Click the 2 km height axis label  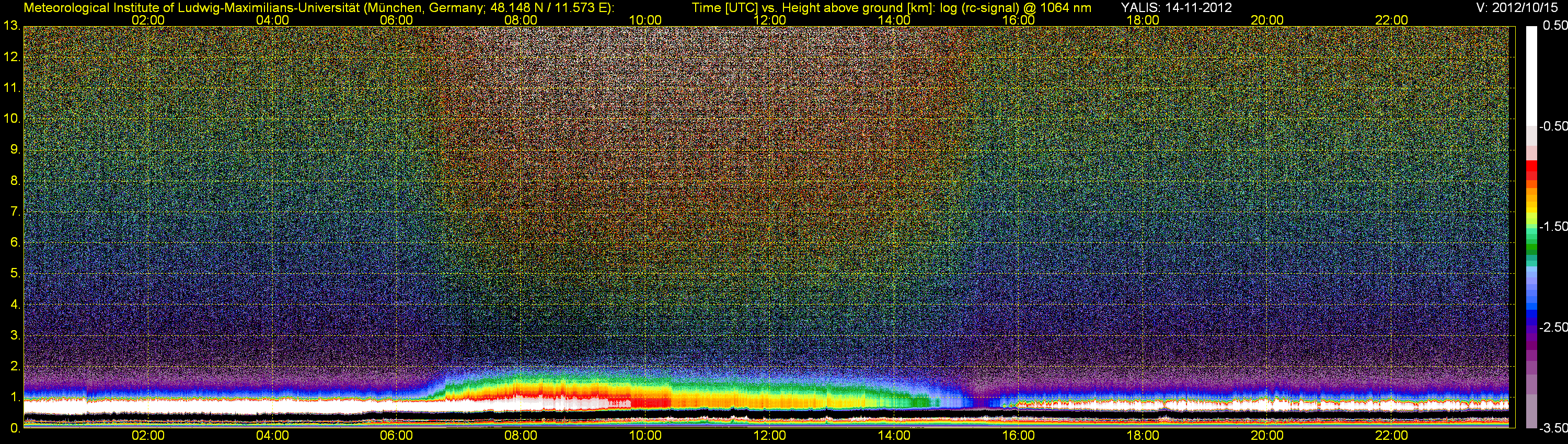click(x=15, y=366)
